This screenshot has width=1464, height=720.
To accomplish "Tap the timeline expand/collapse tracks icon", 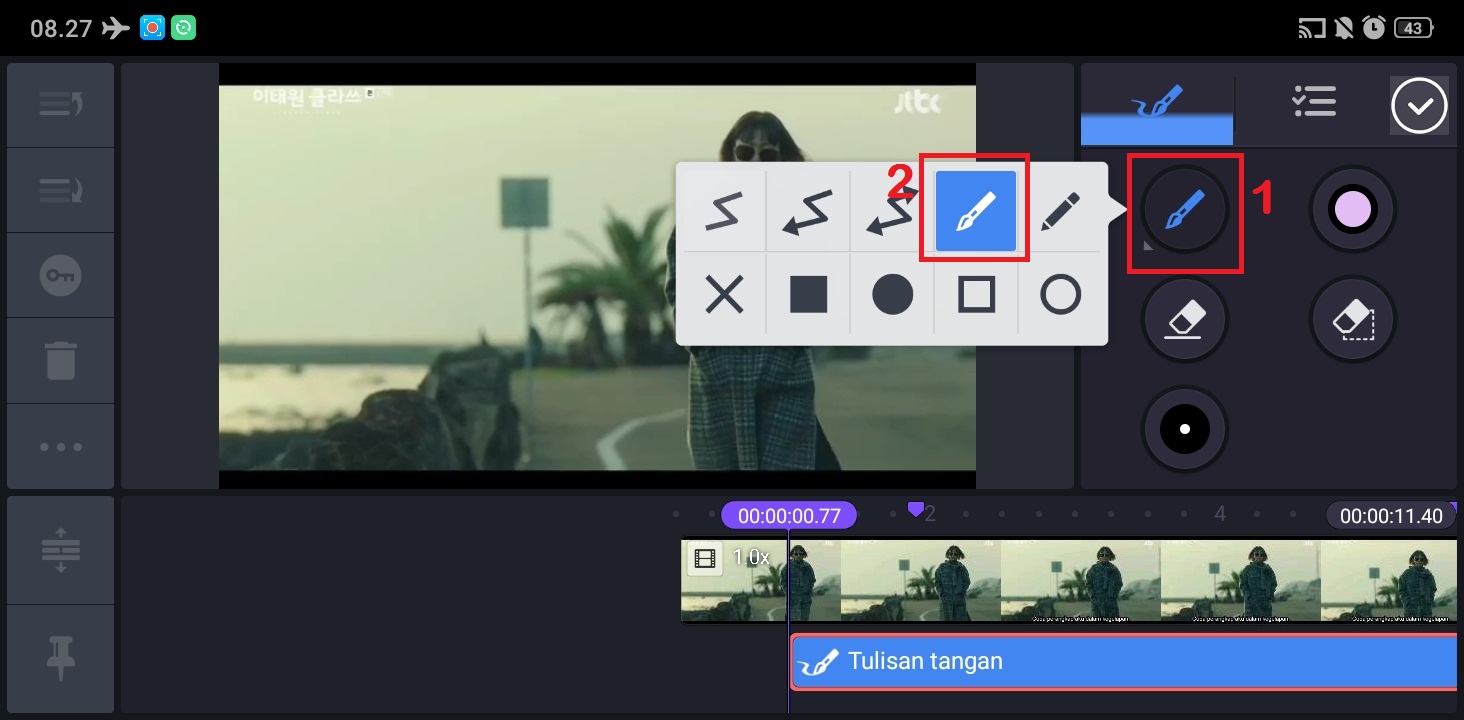I will coord(61,551).
